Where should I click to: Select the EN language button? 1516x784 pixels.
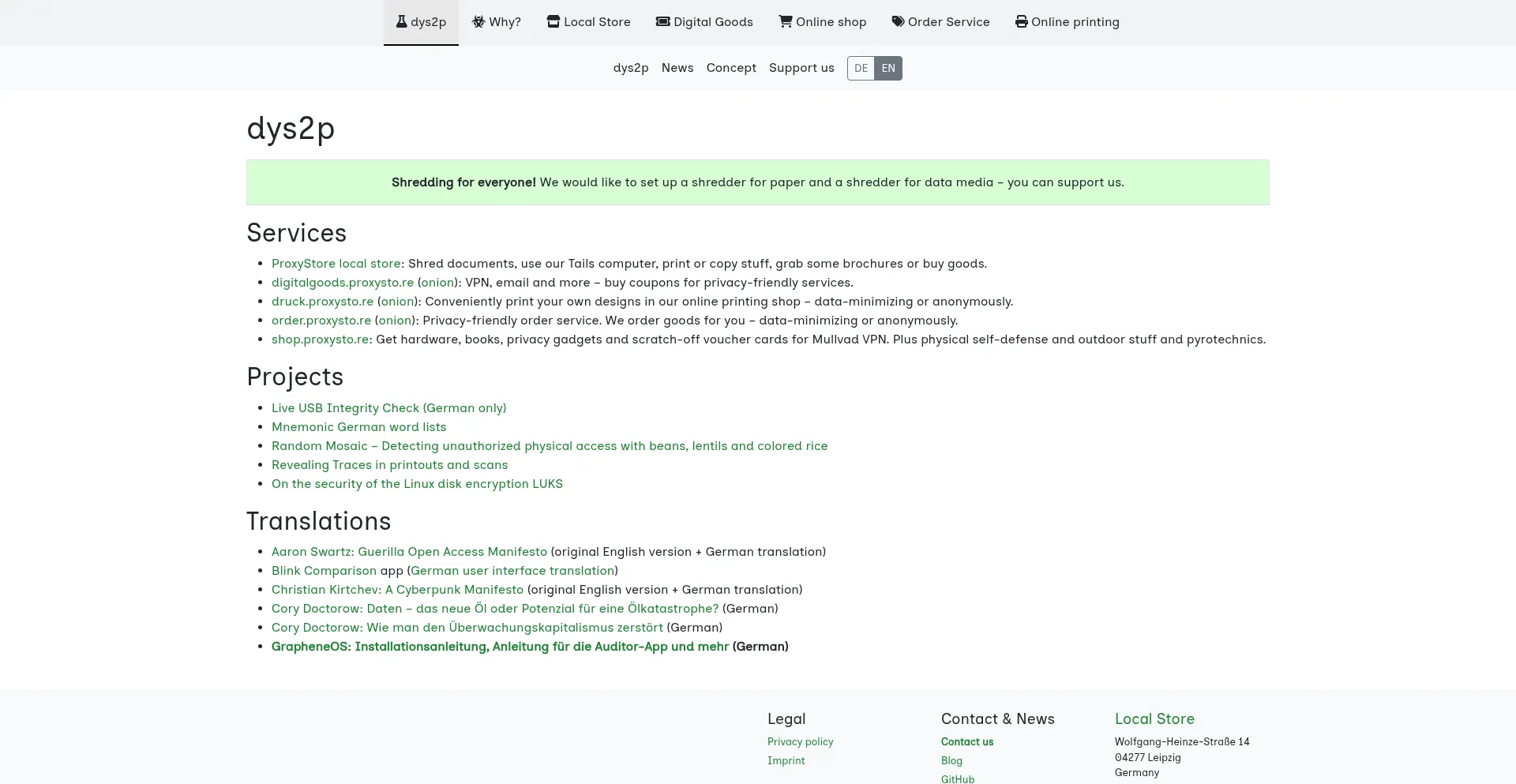point(888,68)
